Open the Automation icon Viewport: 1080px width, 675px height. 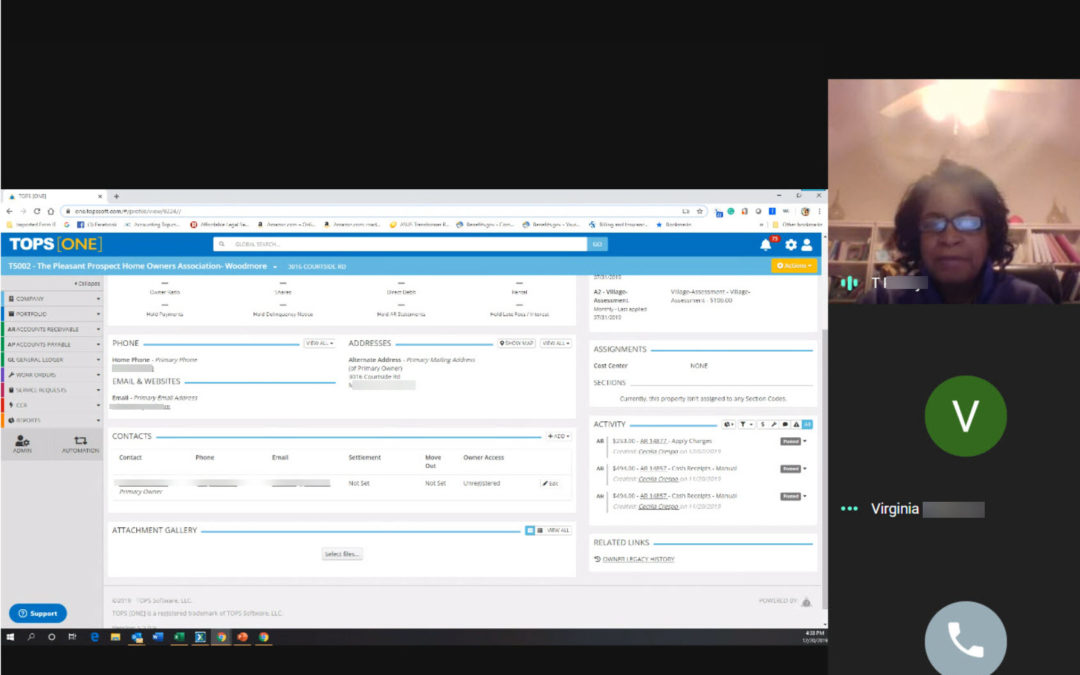80,444
